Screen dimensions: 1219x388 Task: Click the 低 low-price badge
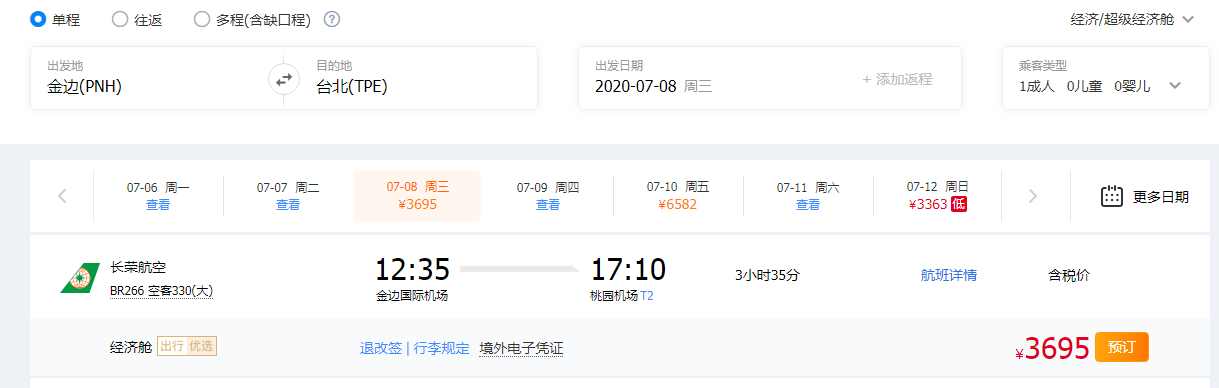click(958, 204)
